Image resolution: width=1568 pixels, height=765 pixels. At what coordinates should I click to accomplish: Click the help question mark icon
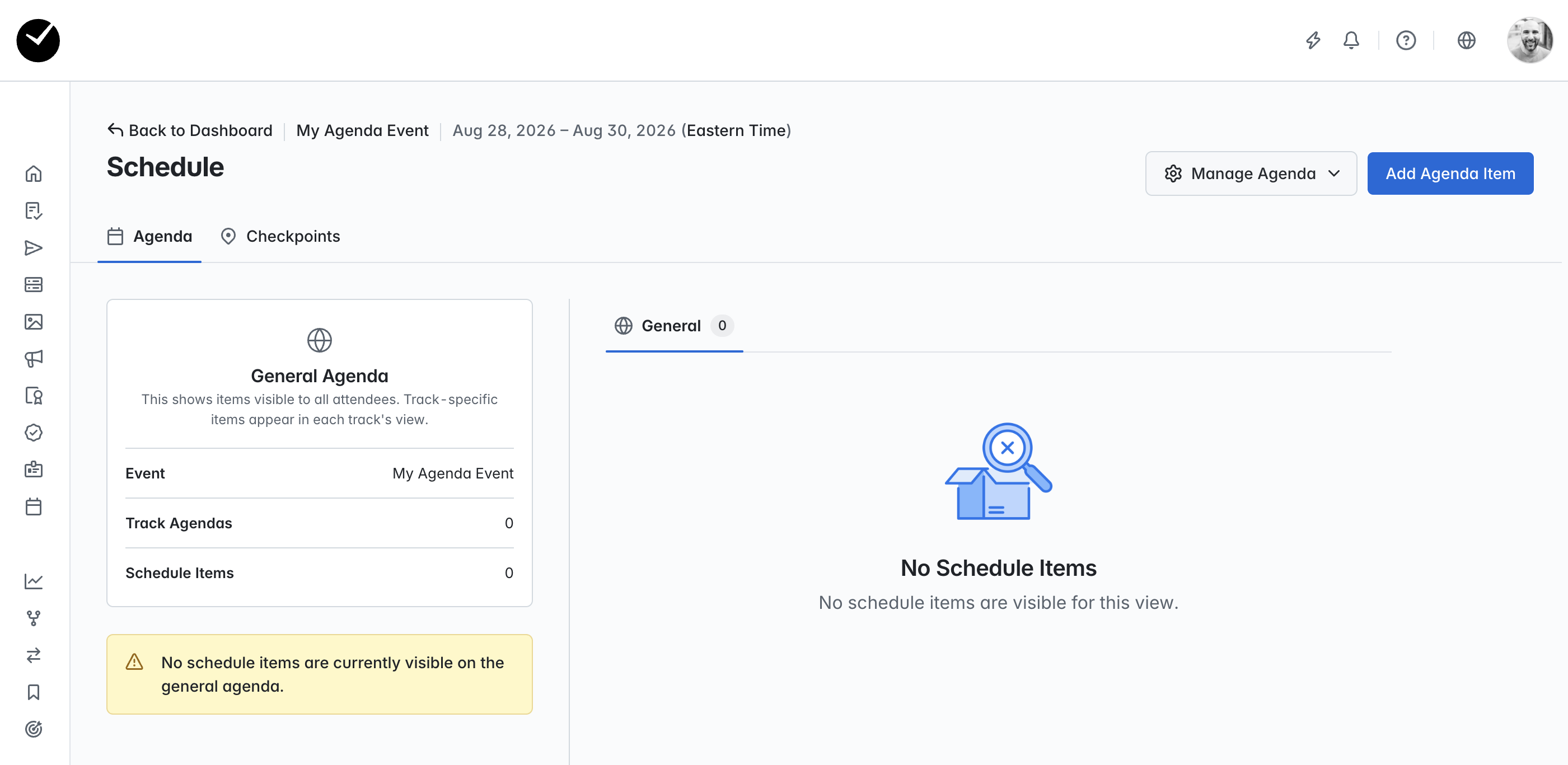click(x=1406, y=40)
